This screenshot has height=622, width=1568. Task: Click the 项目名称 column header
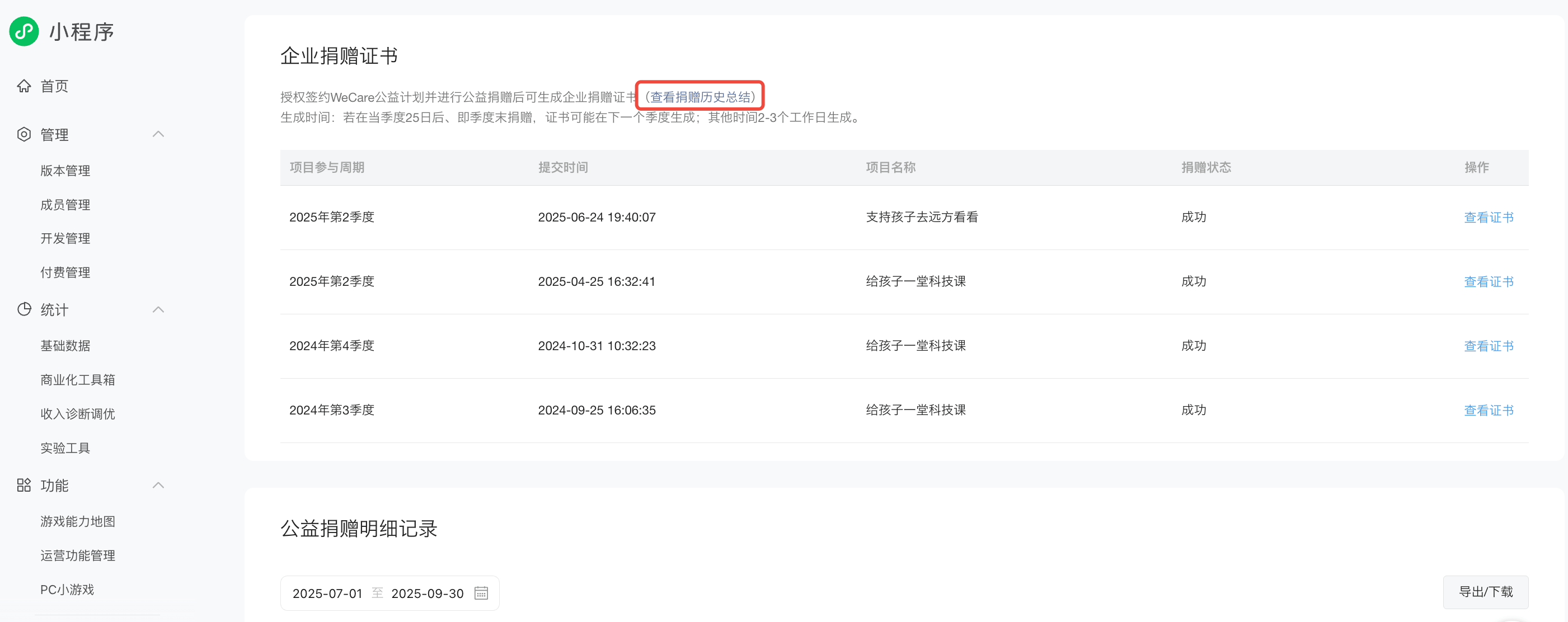pyautogui.click(x=890, y=167)
